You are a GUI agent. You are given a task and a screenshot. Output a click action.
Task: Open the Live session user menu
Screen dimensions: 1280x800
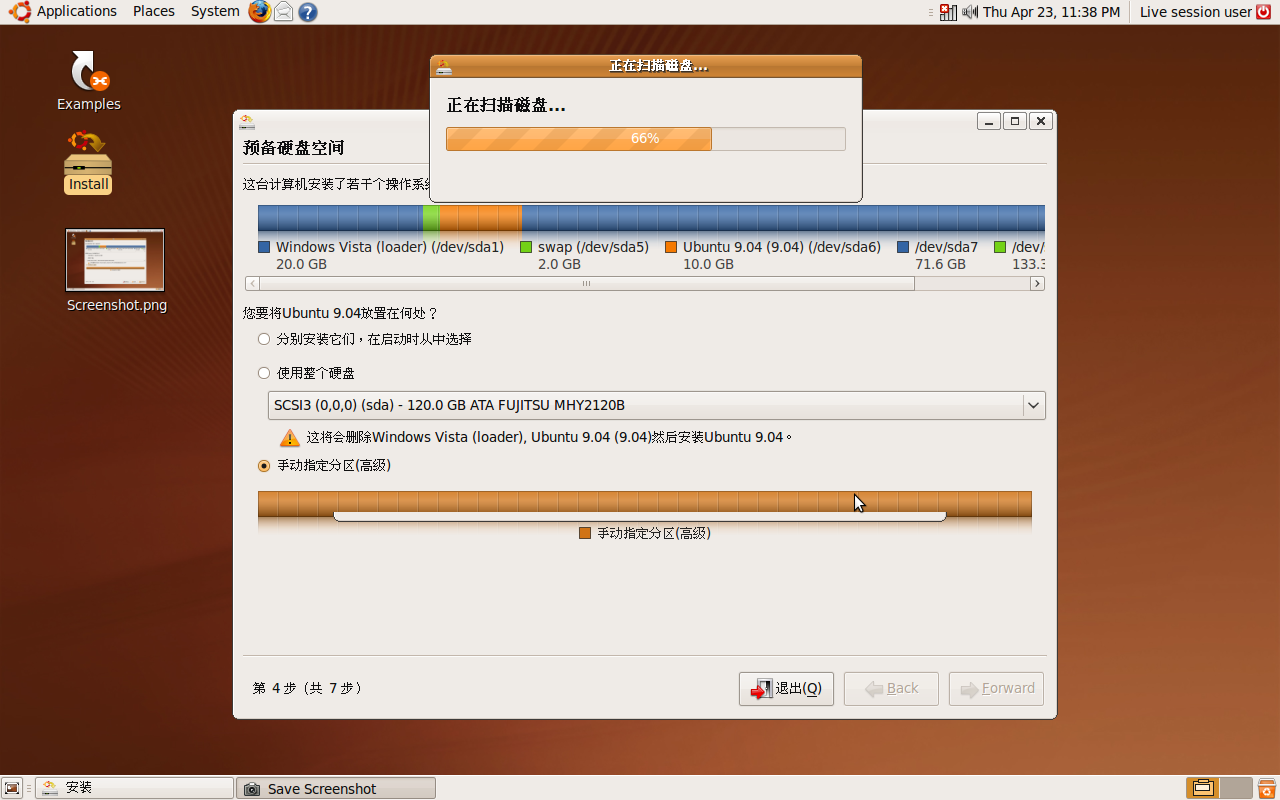[1195, 12]
